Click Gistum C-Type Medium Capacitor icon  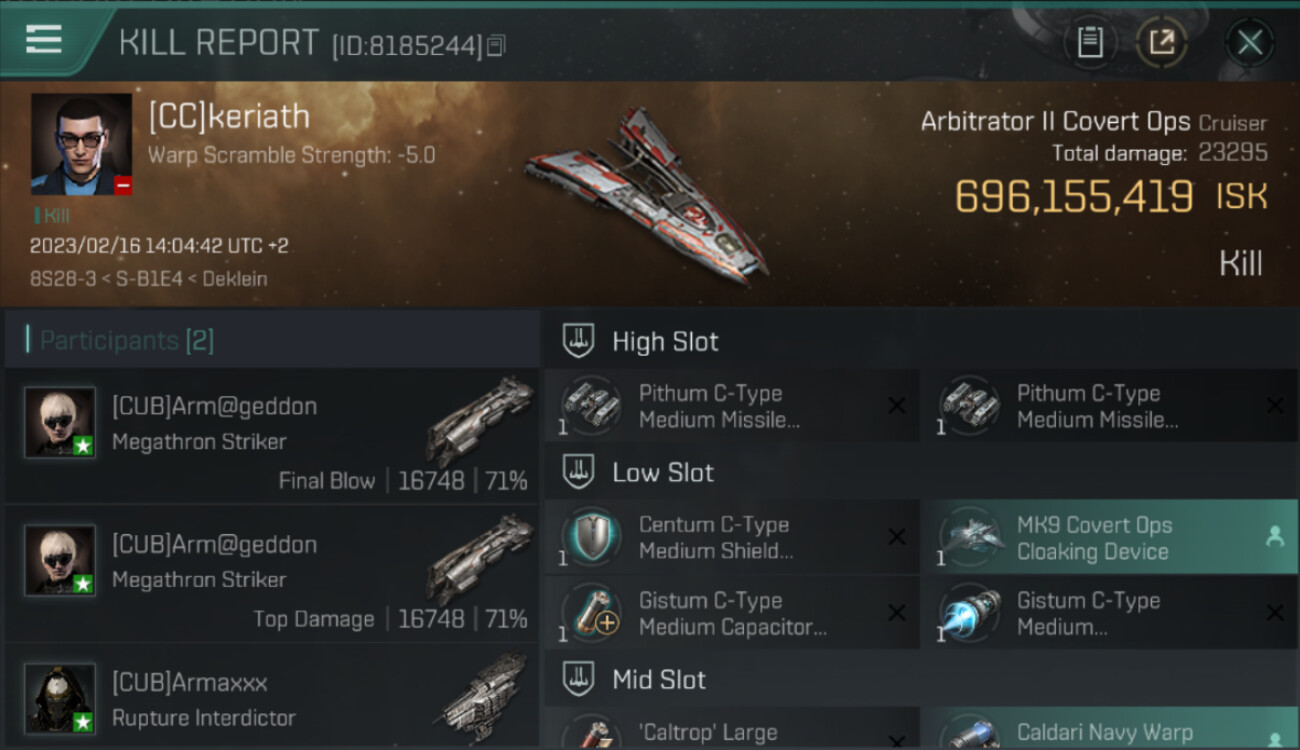(591, 613)
